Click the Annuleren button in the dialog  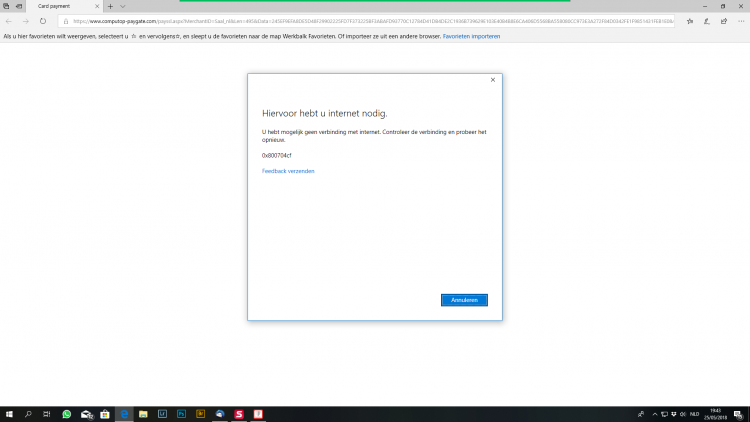click(464, 300)
